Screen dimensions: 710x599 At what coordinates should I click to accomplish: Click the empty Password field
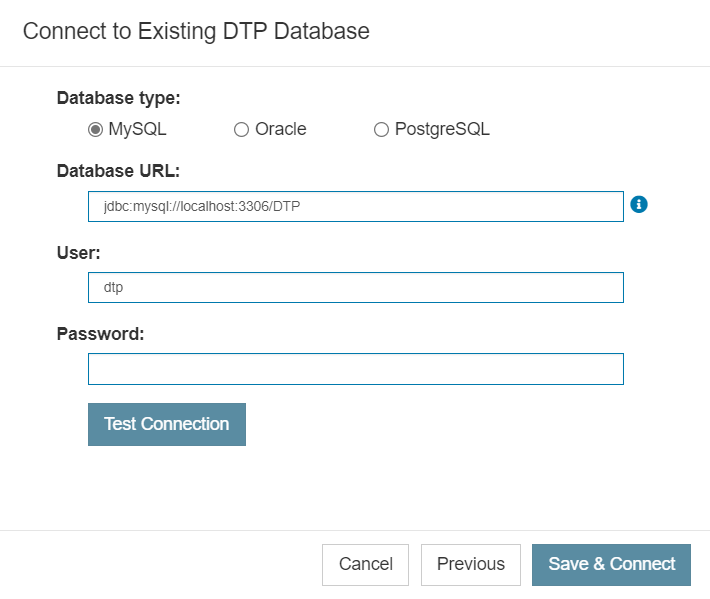[356, 369]
